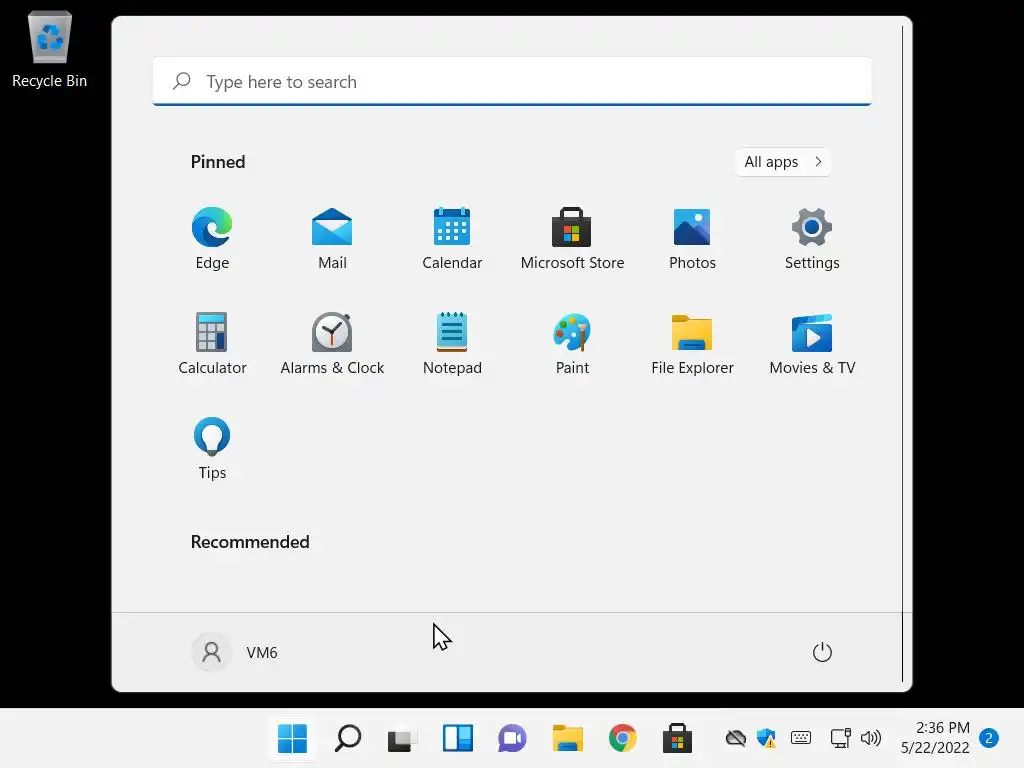Open Microsoft Store on the taskbar

click(677, 739)
